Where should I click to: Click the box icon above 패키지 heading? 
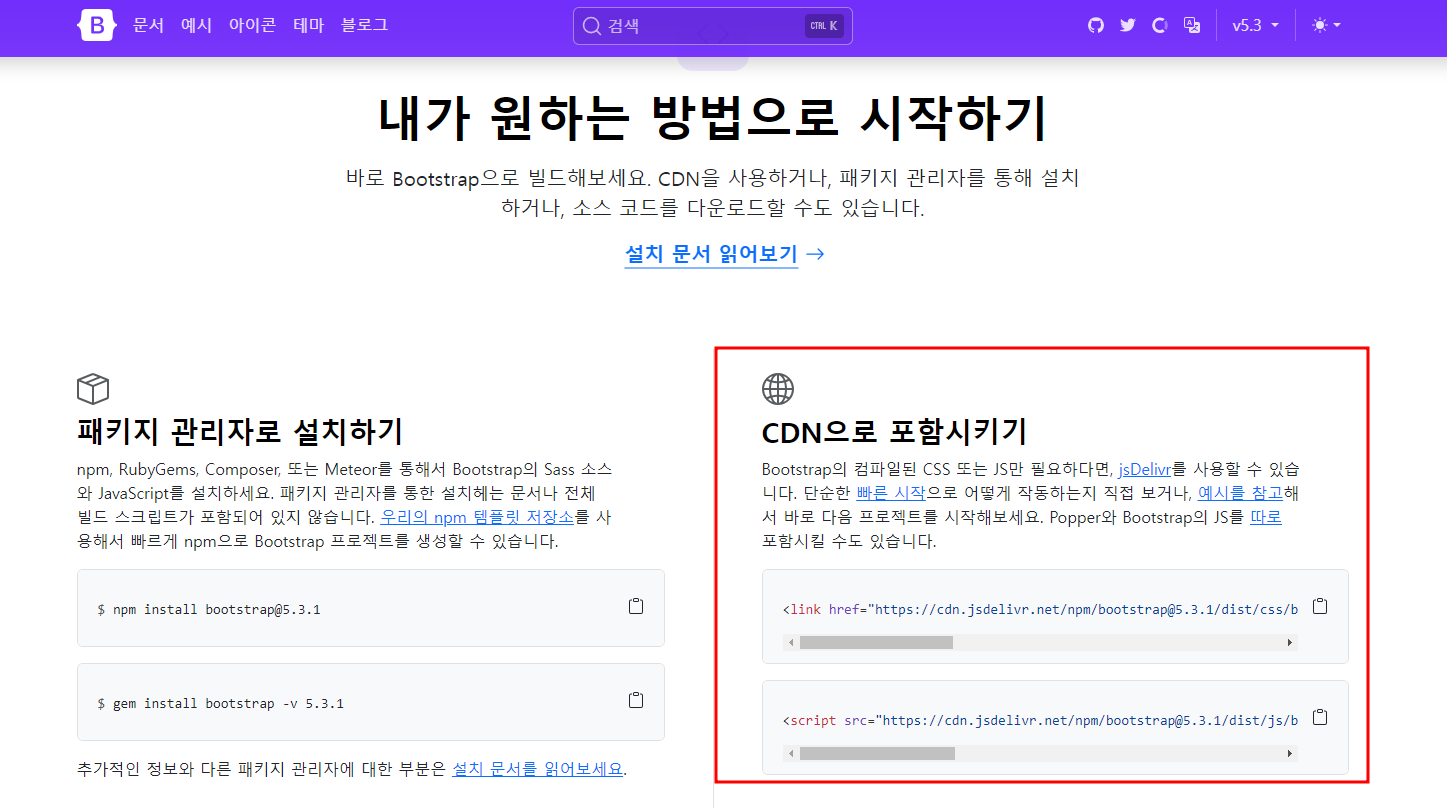click(93, 388)
